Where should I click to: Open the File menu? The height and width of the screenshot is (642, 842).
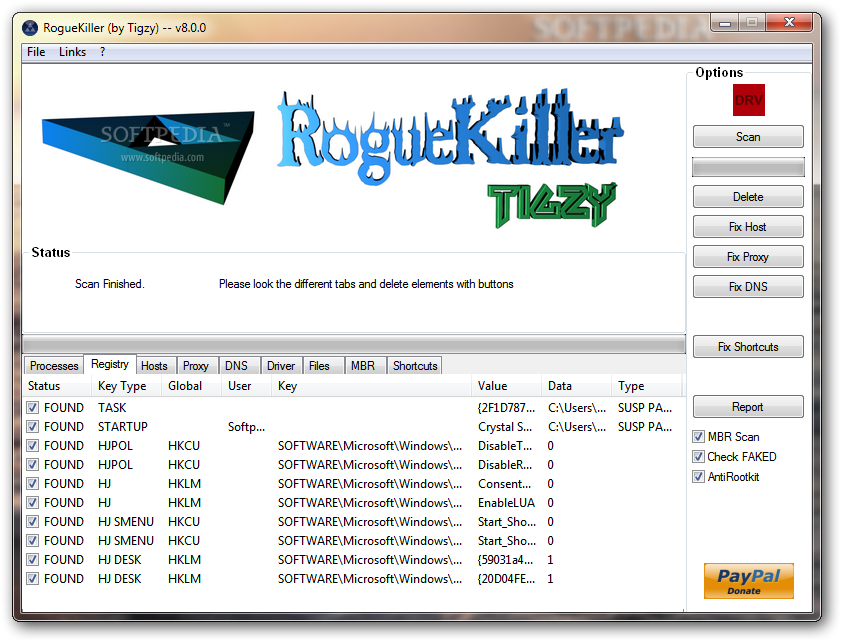[x=36, y=52]
